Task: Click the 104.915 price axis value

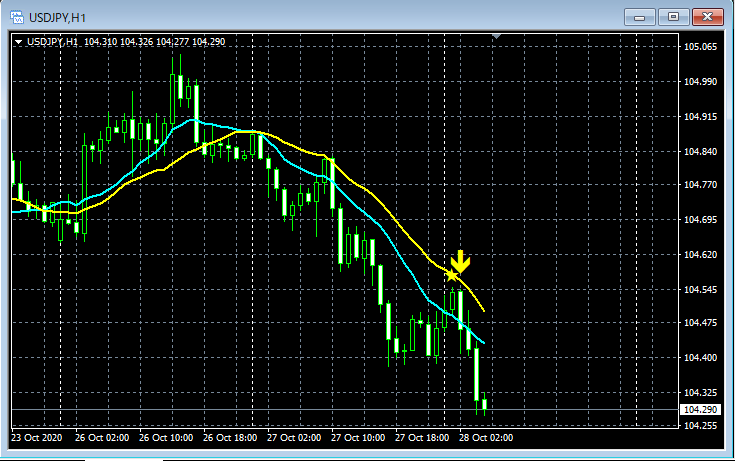Action: 700,116
